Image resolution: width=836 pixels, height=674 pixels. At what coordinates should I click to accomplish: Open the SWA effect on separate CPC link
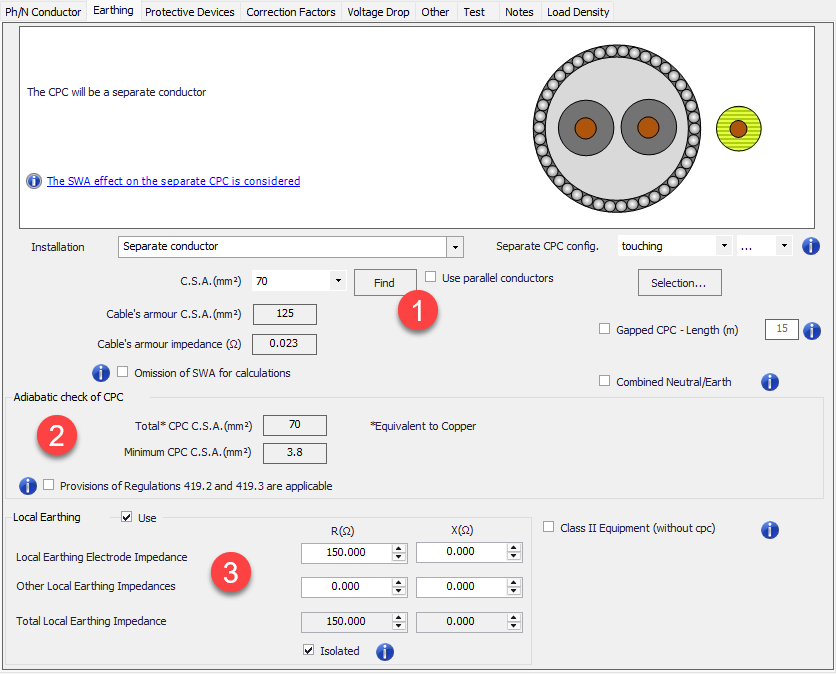coord(173,181)
